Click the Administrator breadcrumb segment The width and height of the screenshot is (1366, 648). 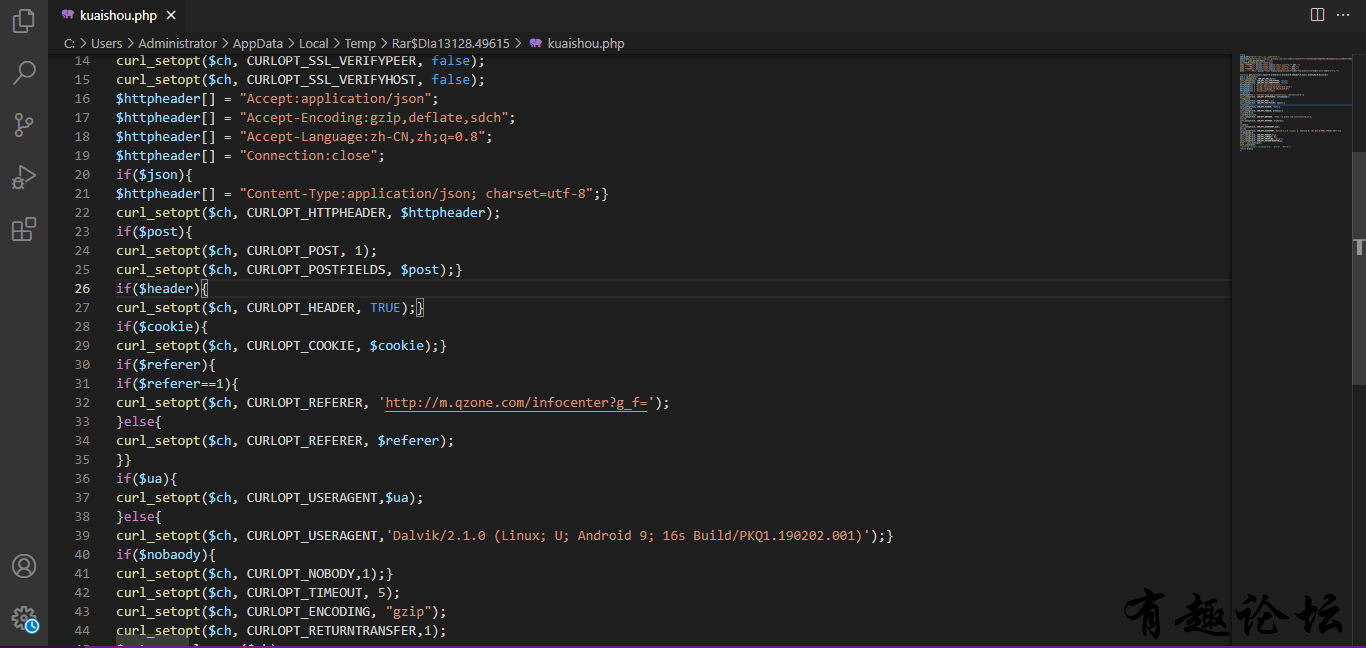tap(177, 43)
